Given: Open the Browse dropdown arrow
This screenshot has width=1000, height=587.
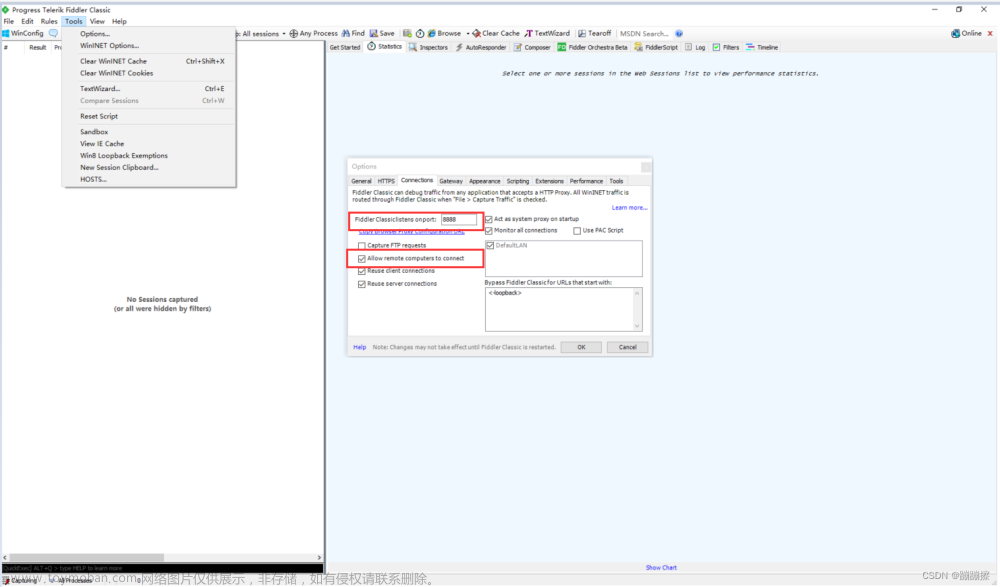Looking at the screenshot, I should pos(467,34).
